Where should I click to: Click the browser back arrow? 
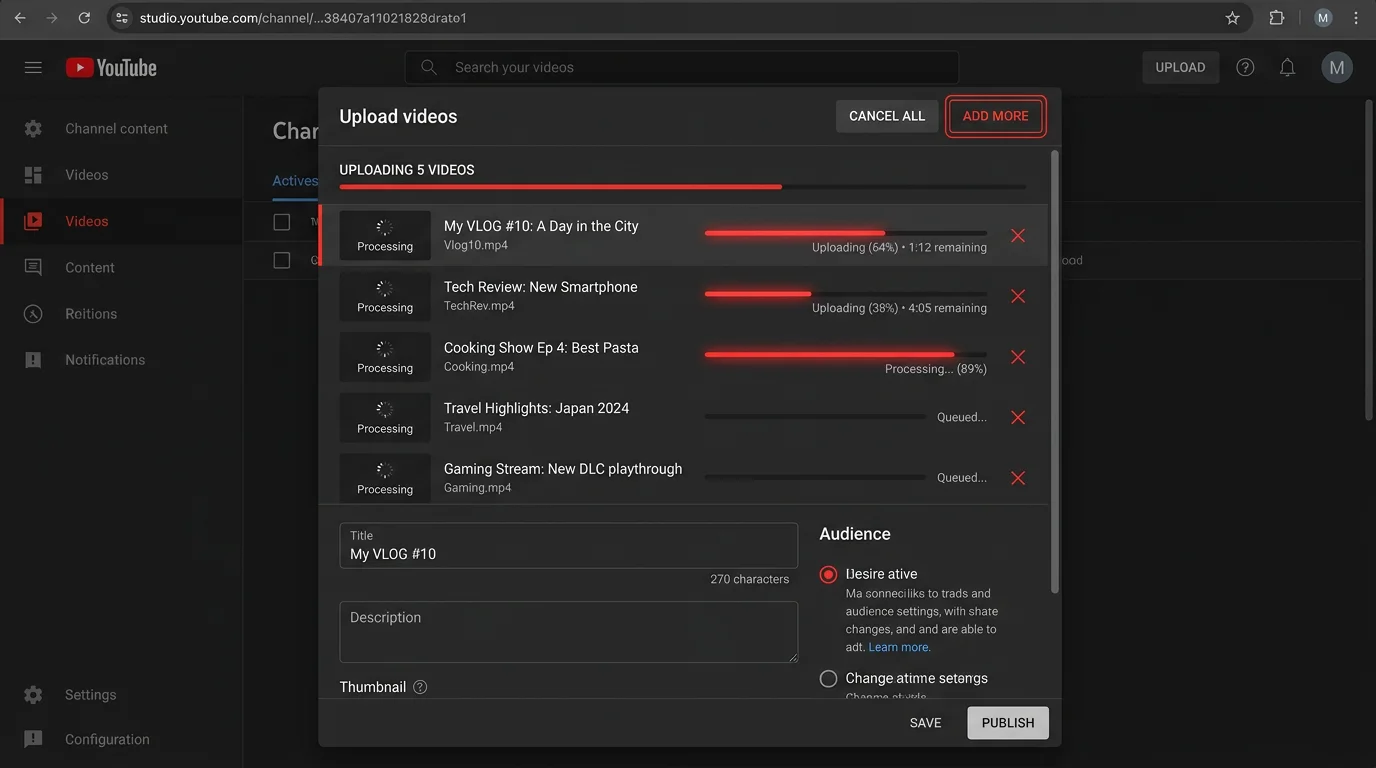point(20,18)
